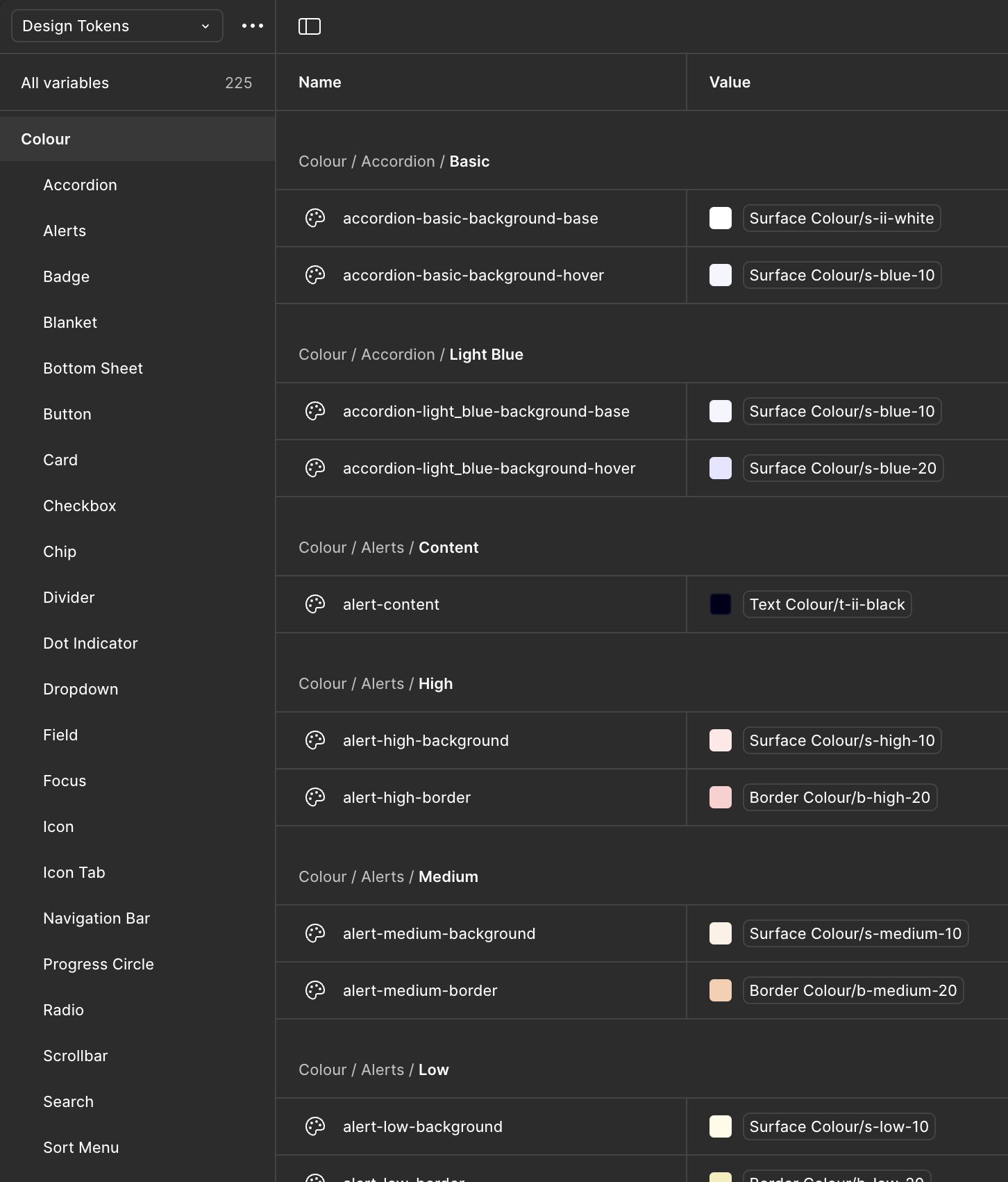Click palette icon beside alert-content

(315, 604)
